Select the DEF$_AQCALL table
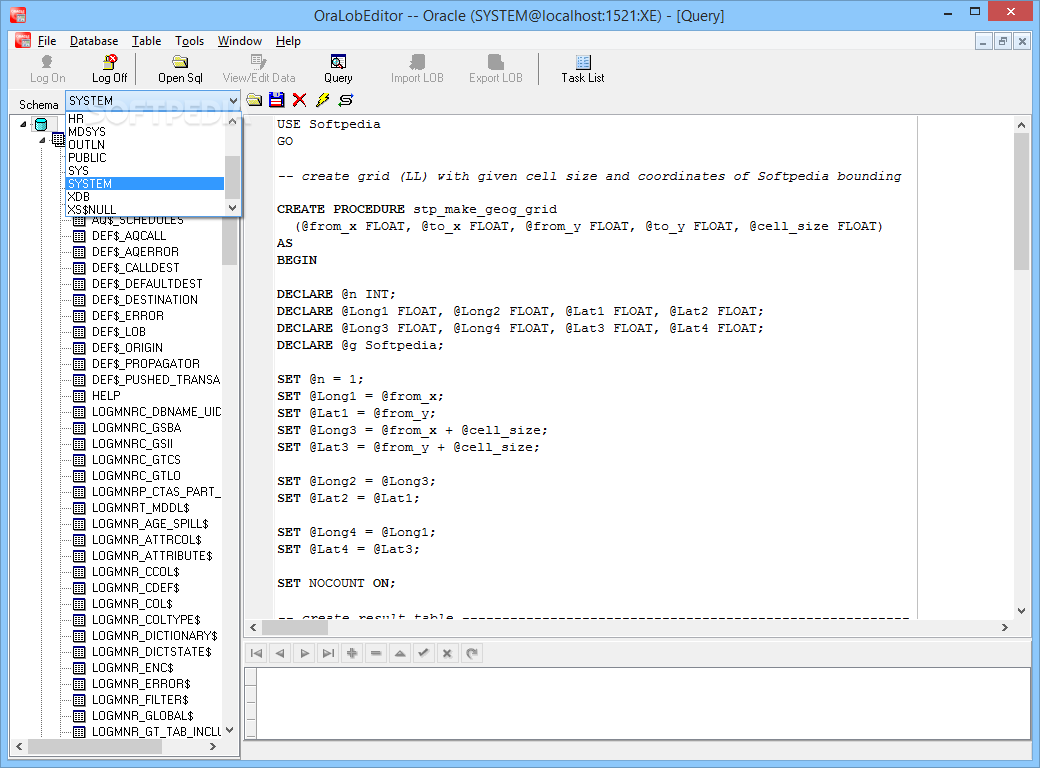The width and height of the screenshot is (1040, 768). 129,236
